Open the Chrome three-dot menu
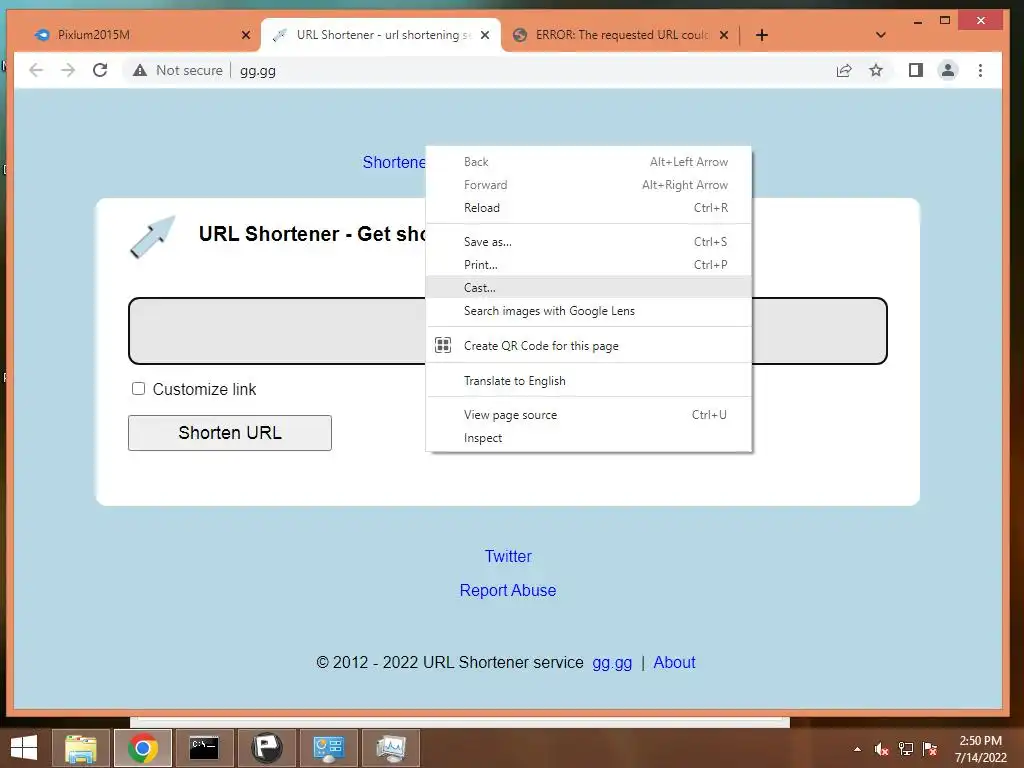Image resolution: width=1024 pixels, height=768 pixels. point(980,71)
